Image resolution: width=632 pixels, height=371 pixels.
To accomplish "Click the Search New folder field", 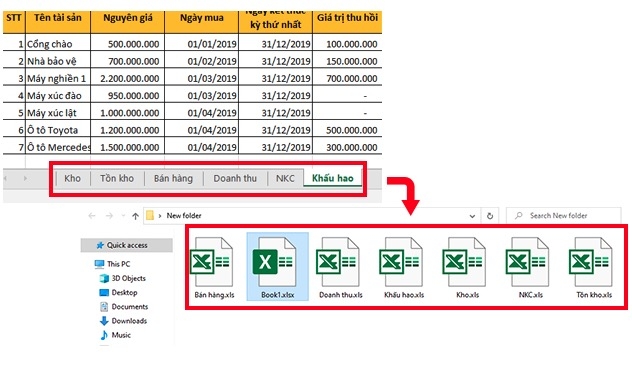I will (563, 216).
